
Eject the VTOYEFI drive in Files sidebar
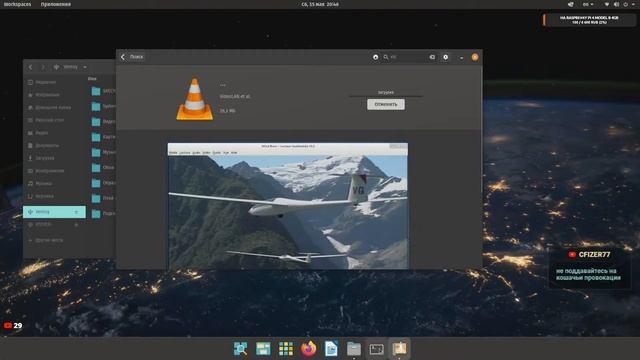click(76, 224)
